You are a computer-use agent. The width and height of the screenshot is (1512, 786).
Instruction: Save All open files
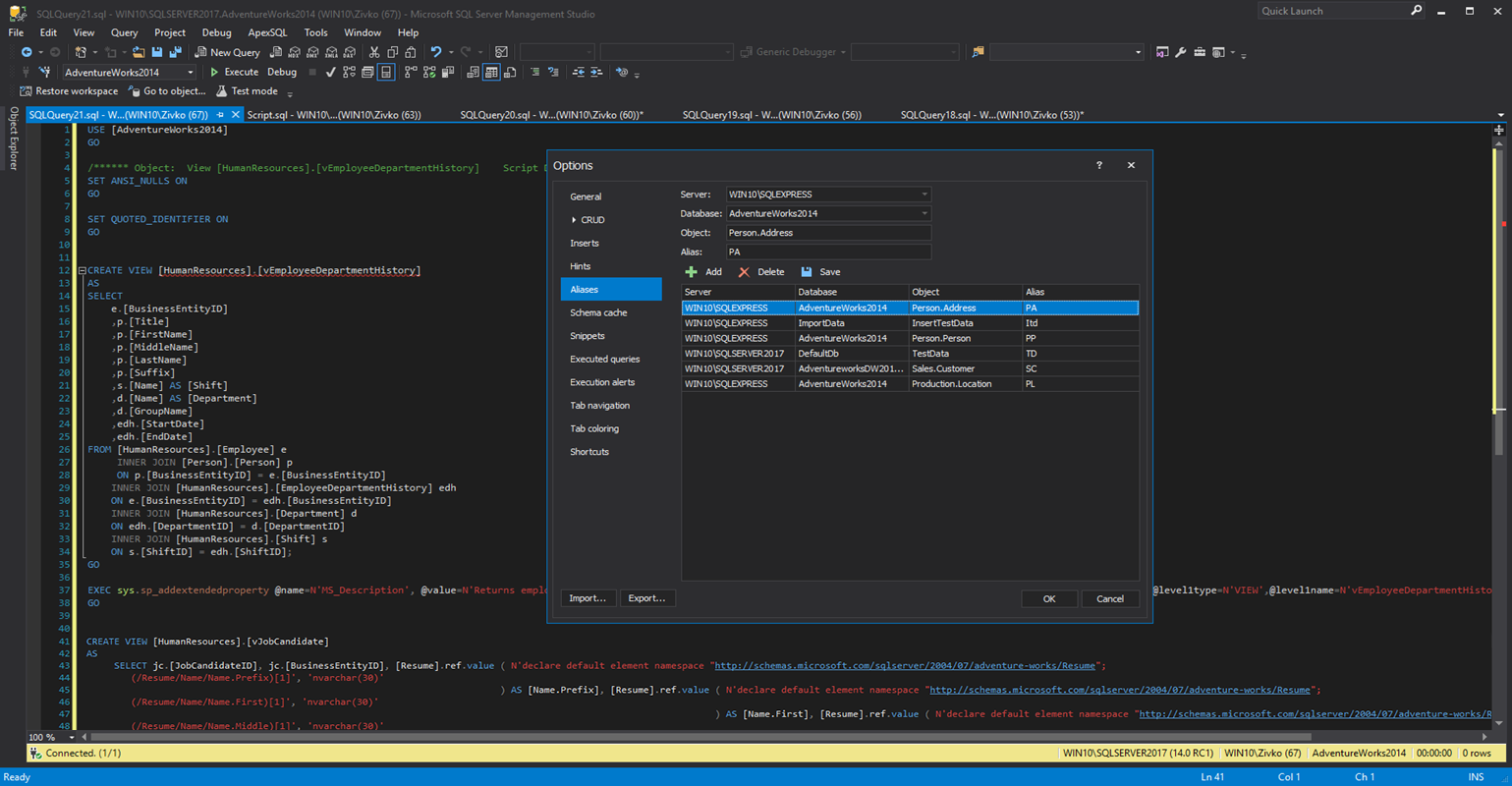(x=175, y=51)
